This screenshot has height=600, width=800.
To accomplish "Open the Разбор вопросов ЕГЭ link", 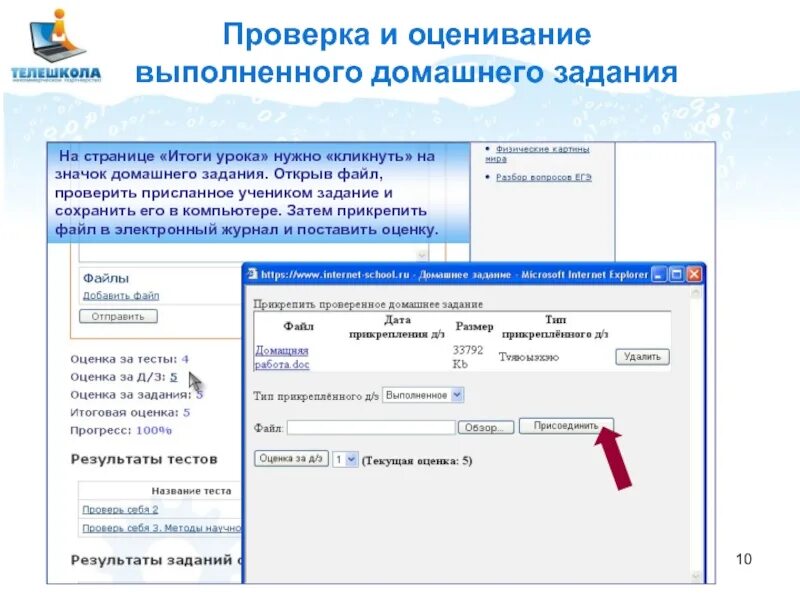I will pos(543,177).
